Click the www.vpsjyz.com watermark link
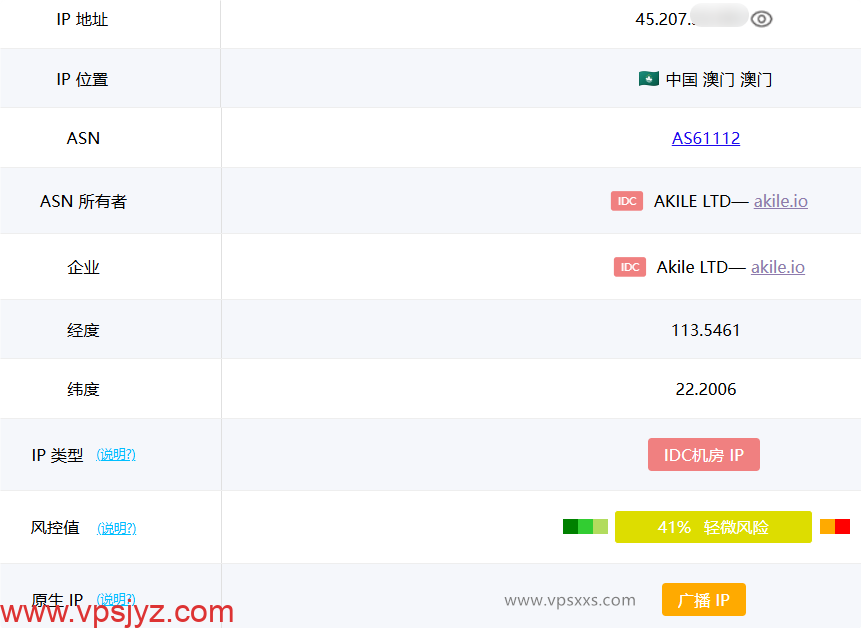 tap(117, 611)
